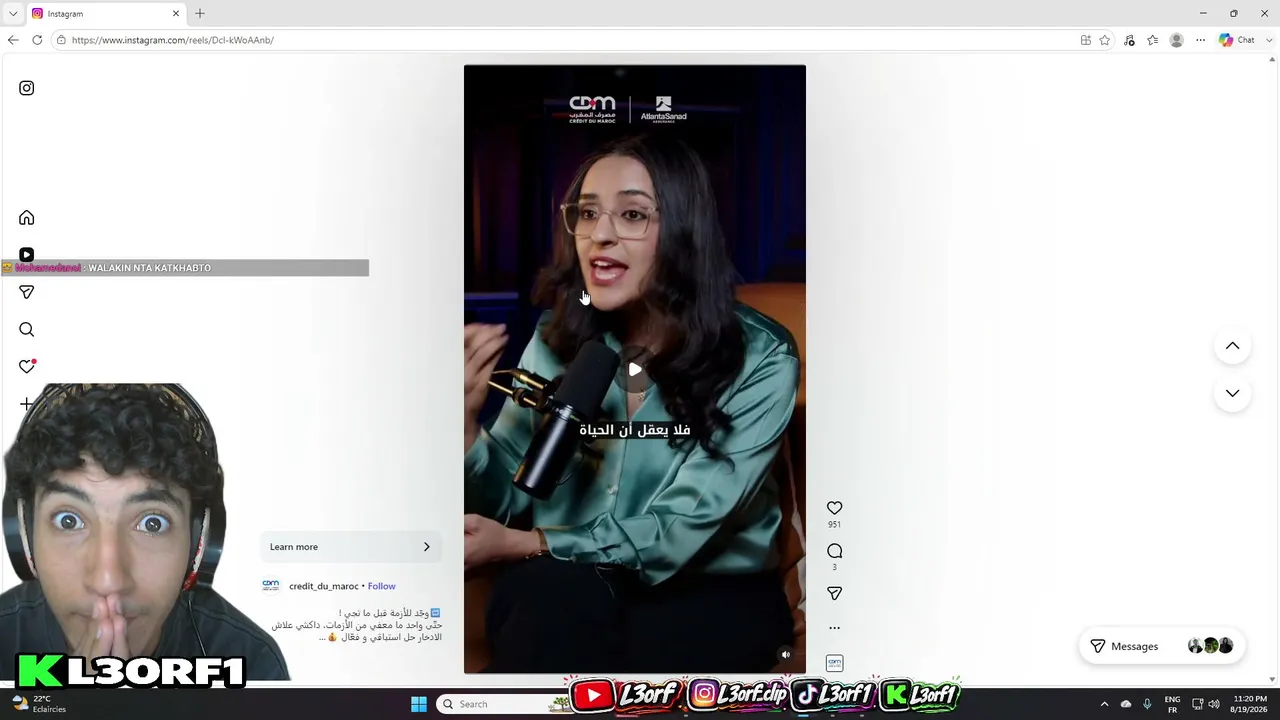Open the taskbar clock and date
This screenshot has height=720, width=1280.
point(1250,704)
